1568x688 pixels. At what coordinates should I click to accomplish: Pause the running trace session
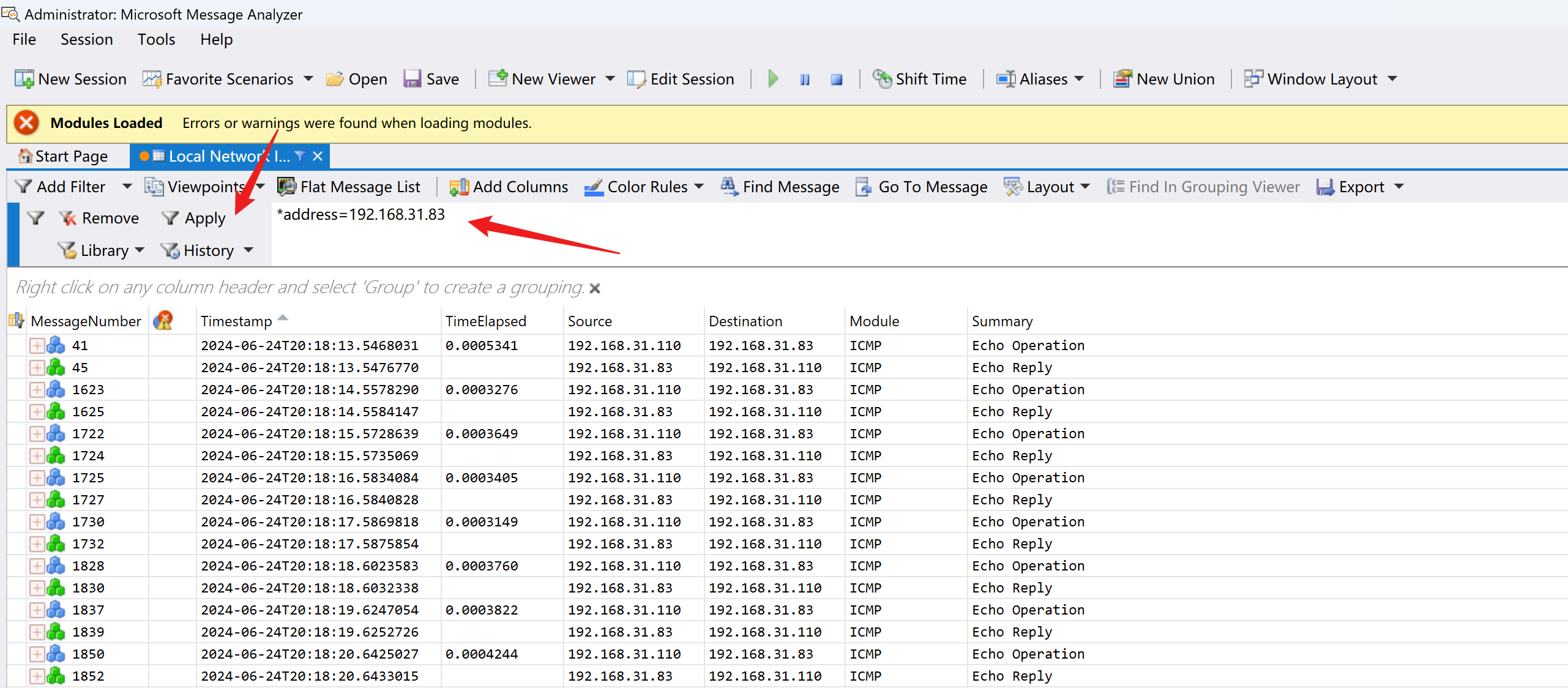[805, 80]
